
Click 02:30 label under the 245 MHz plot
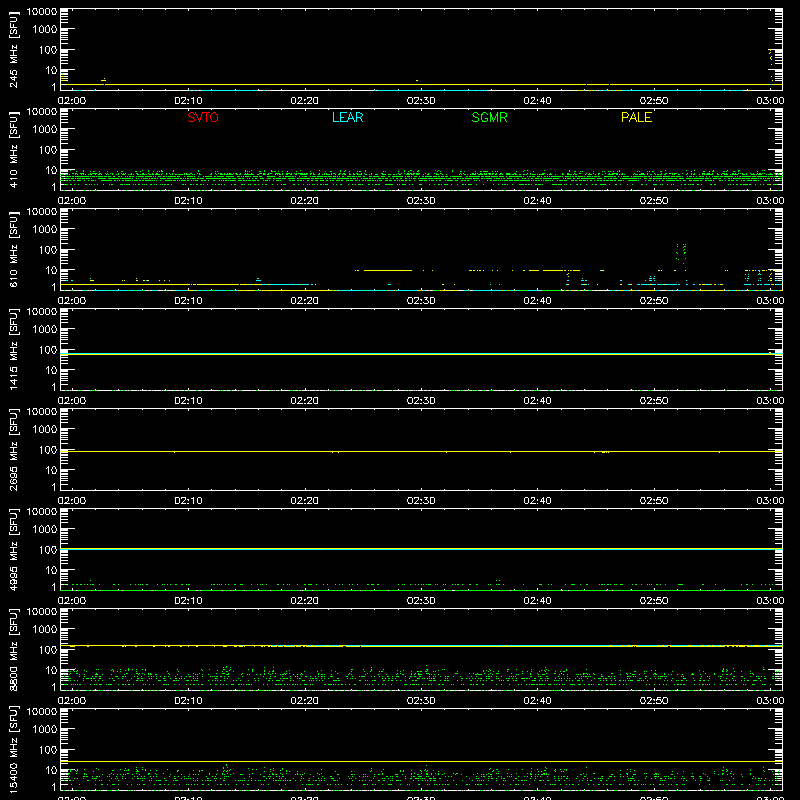[x=421, y=101]
